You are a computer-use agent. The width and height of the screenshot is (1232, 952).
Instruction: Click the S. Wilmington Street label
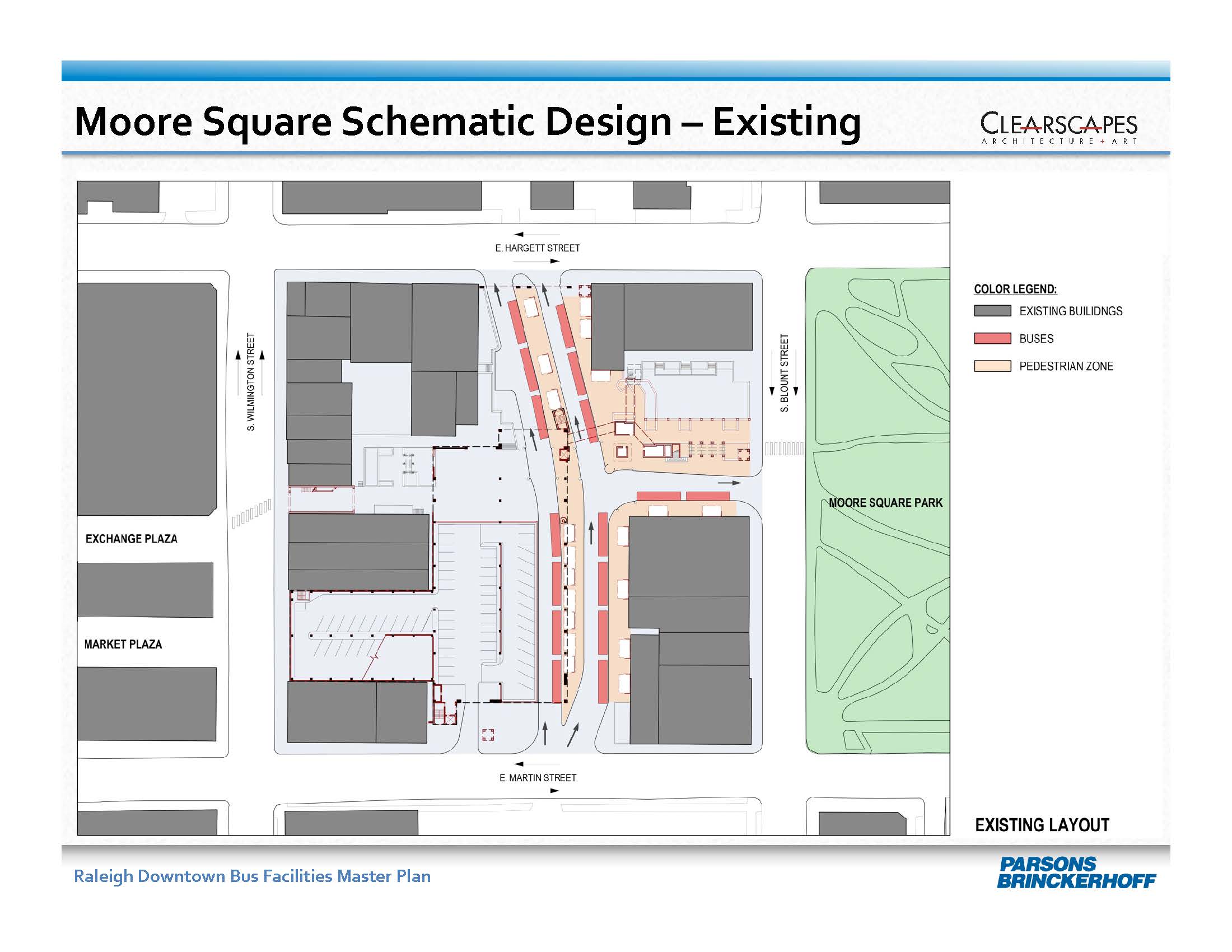click(251, 382)
